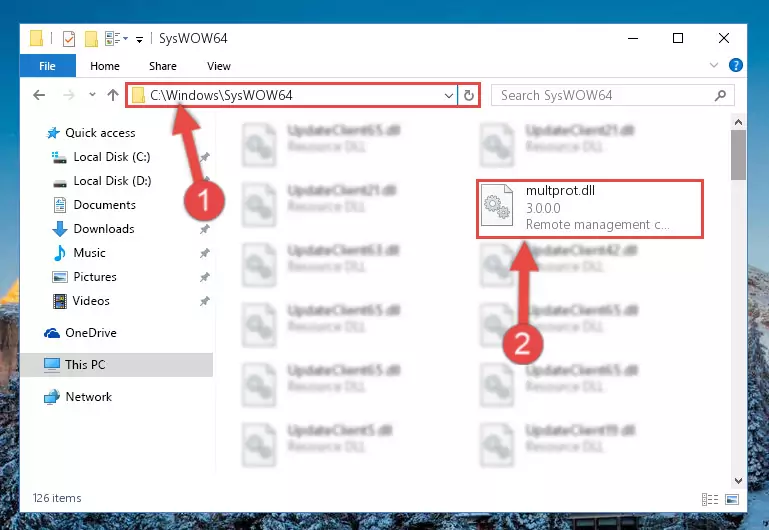The width and height of the screenshot is (769, 530).
Task: Select the multprot.dll file
Action: pyautogui.click(x=590, y=209)
